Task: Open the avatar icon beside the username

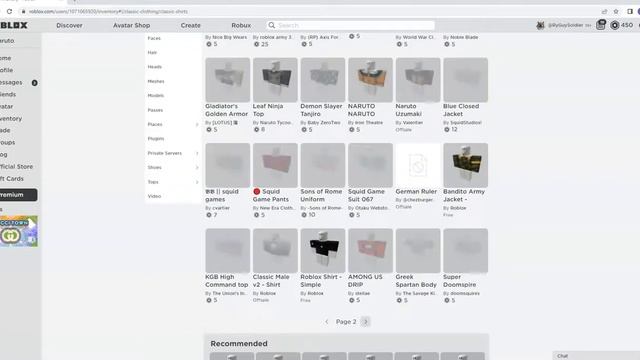Action: click(540, 25)
